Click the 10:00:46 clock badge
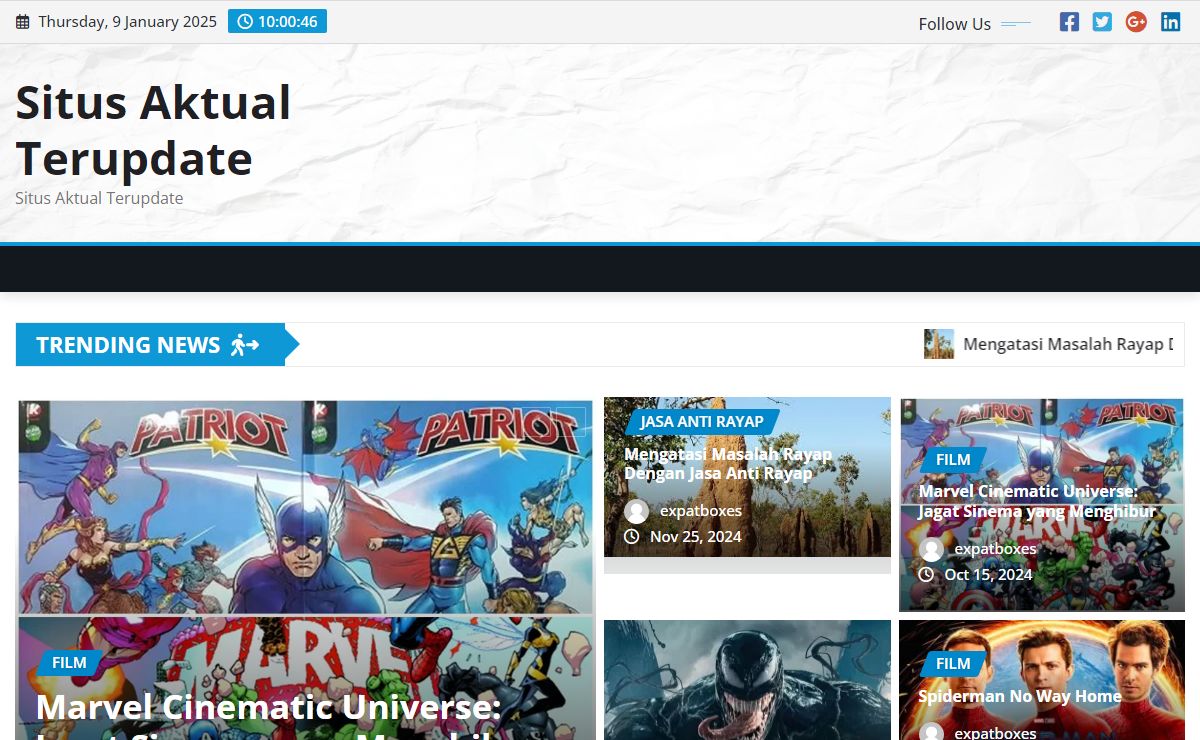Screen dimensions: 1200x740 click(277, 21)
